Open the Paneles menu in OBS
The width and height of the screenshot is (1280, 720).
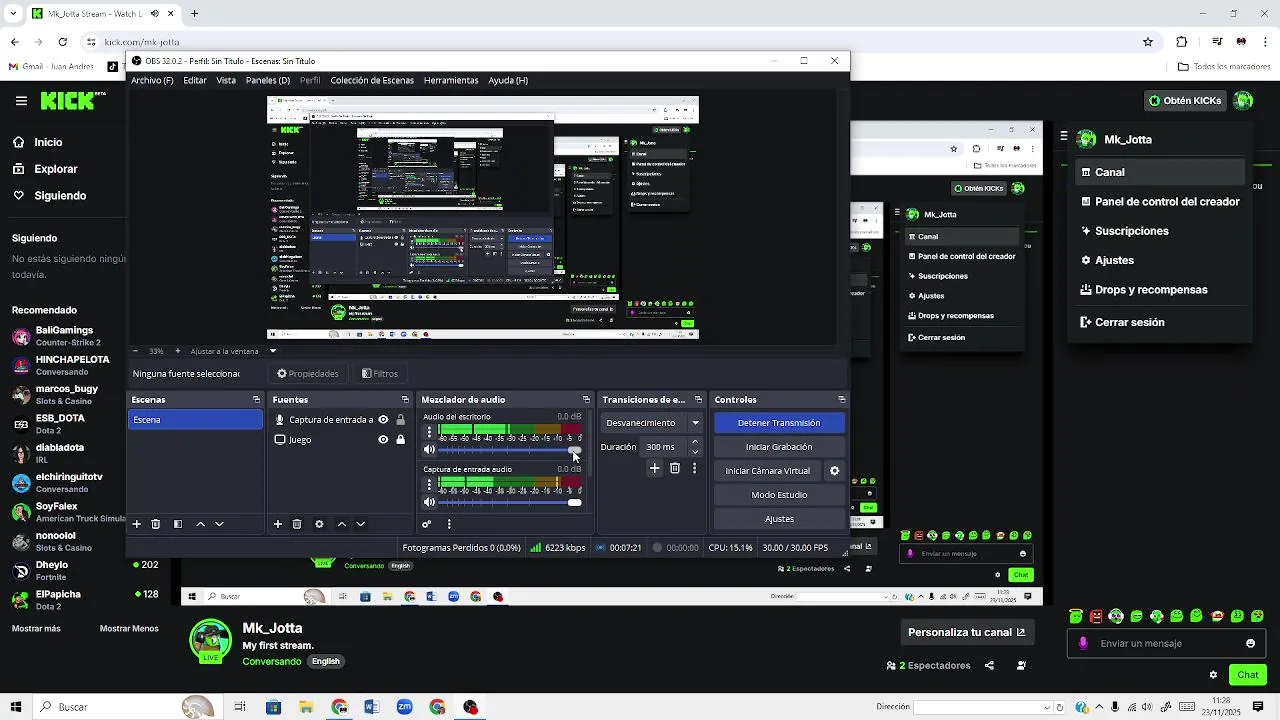pyautogui.click(x=268, y=80)
